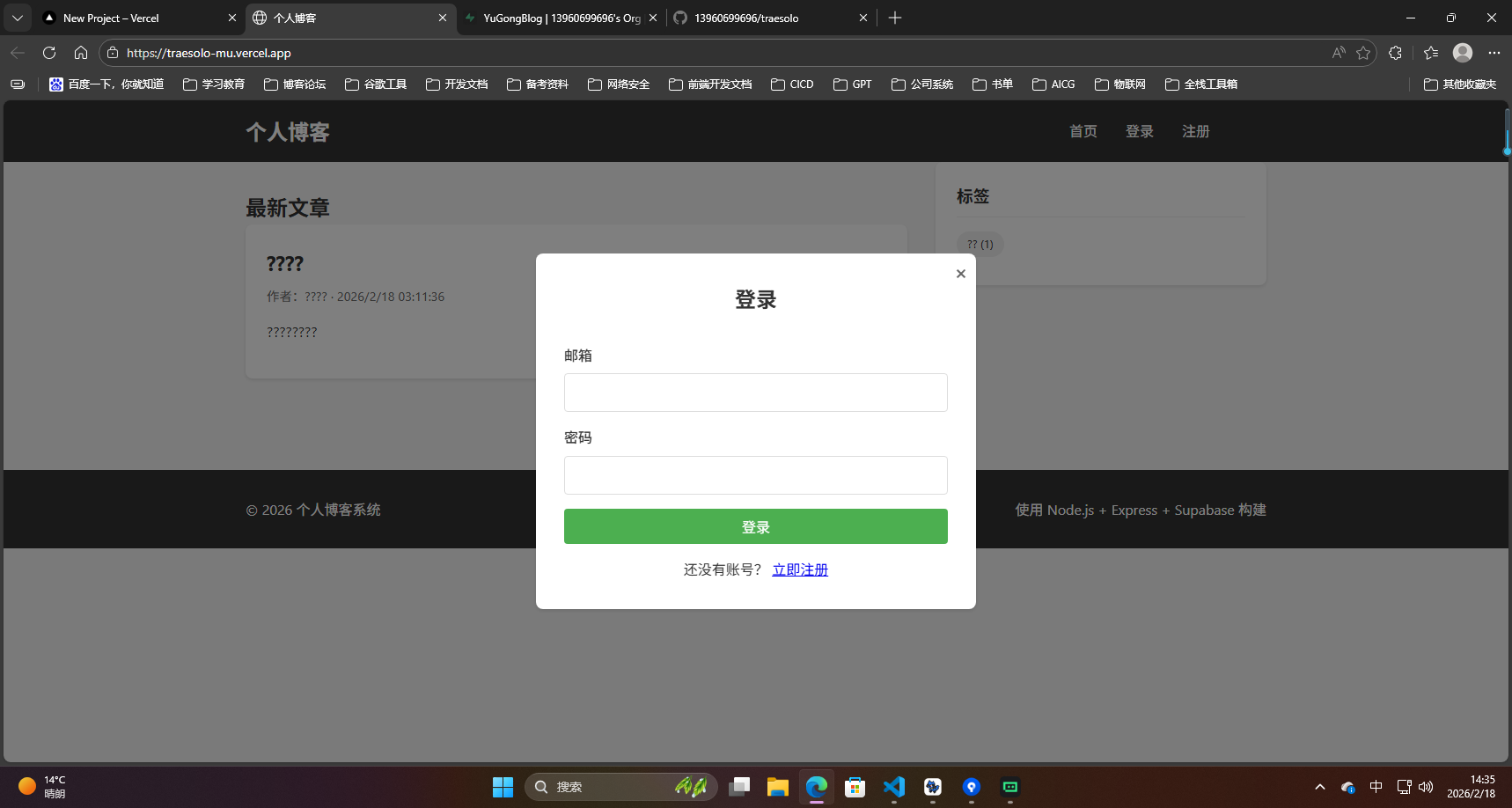This screenshot has width=1512, height=808.
Task: Refresh the current page
Action: pyautogui.click(x=49, y=53)
